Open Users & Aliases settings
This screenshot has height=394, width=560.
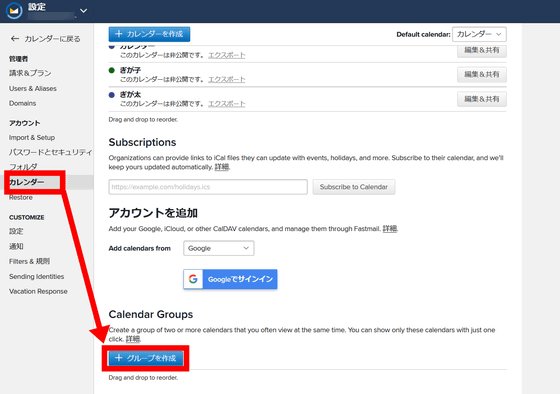(x=33, y=88)
